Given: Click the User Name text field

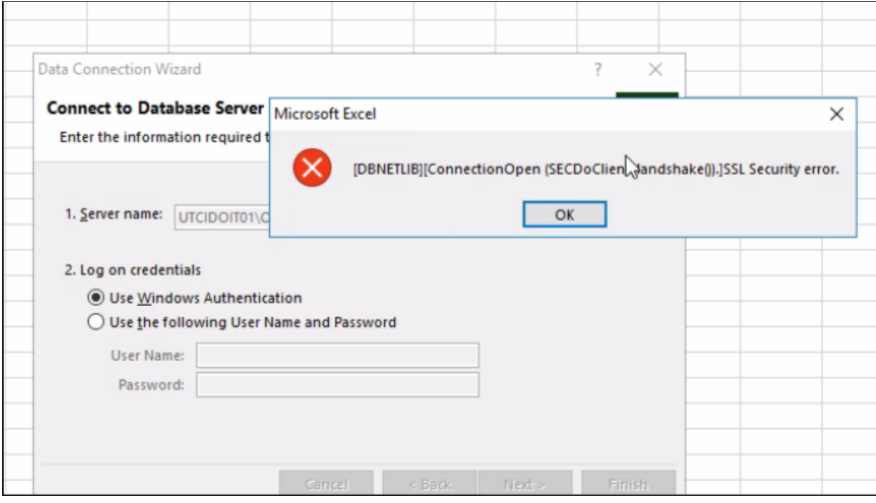Looking at the screenshot, I should [337, 355].
